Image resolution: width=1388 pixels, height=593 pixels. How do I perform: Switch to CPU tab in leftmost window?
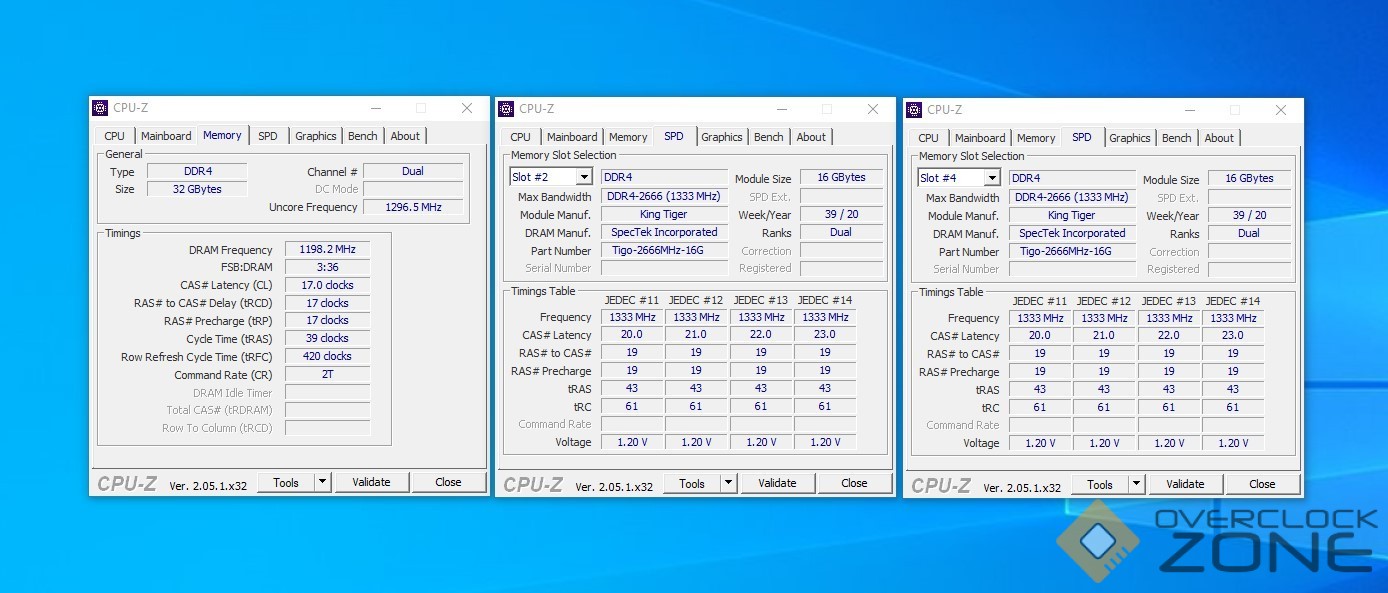(x=115, y=136)
